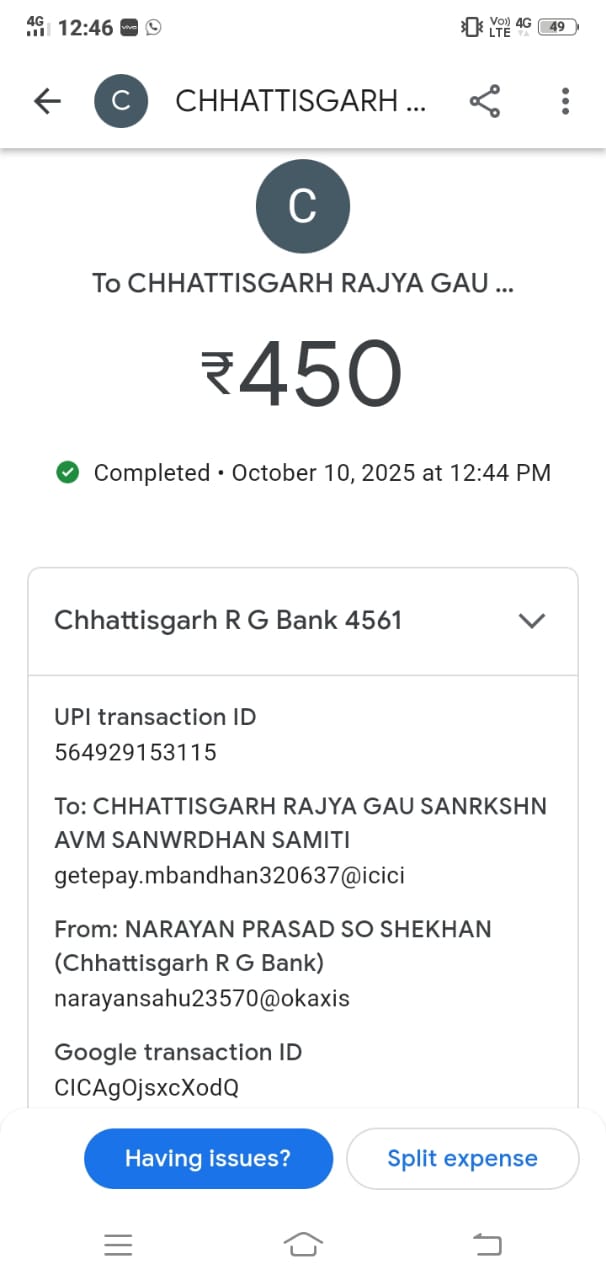This screenshot has width=606, height=1280.
Task: Open the three-dot overflow menu
Action: 565,101
